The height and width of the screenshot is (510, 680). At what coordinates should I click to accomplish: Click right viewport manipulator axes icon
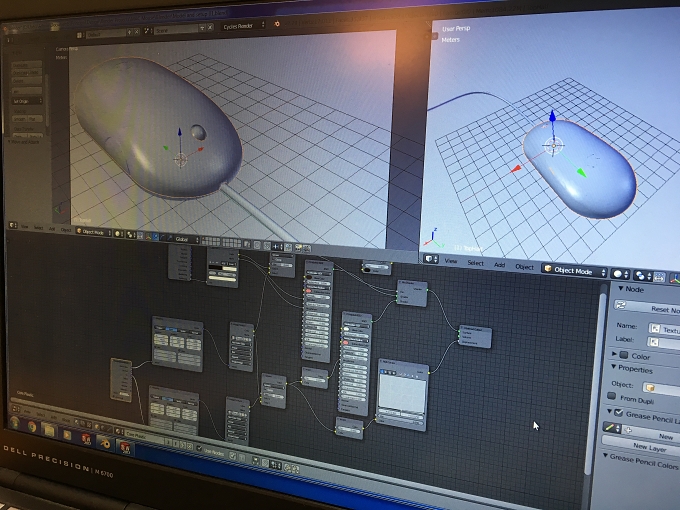[675, 280]
